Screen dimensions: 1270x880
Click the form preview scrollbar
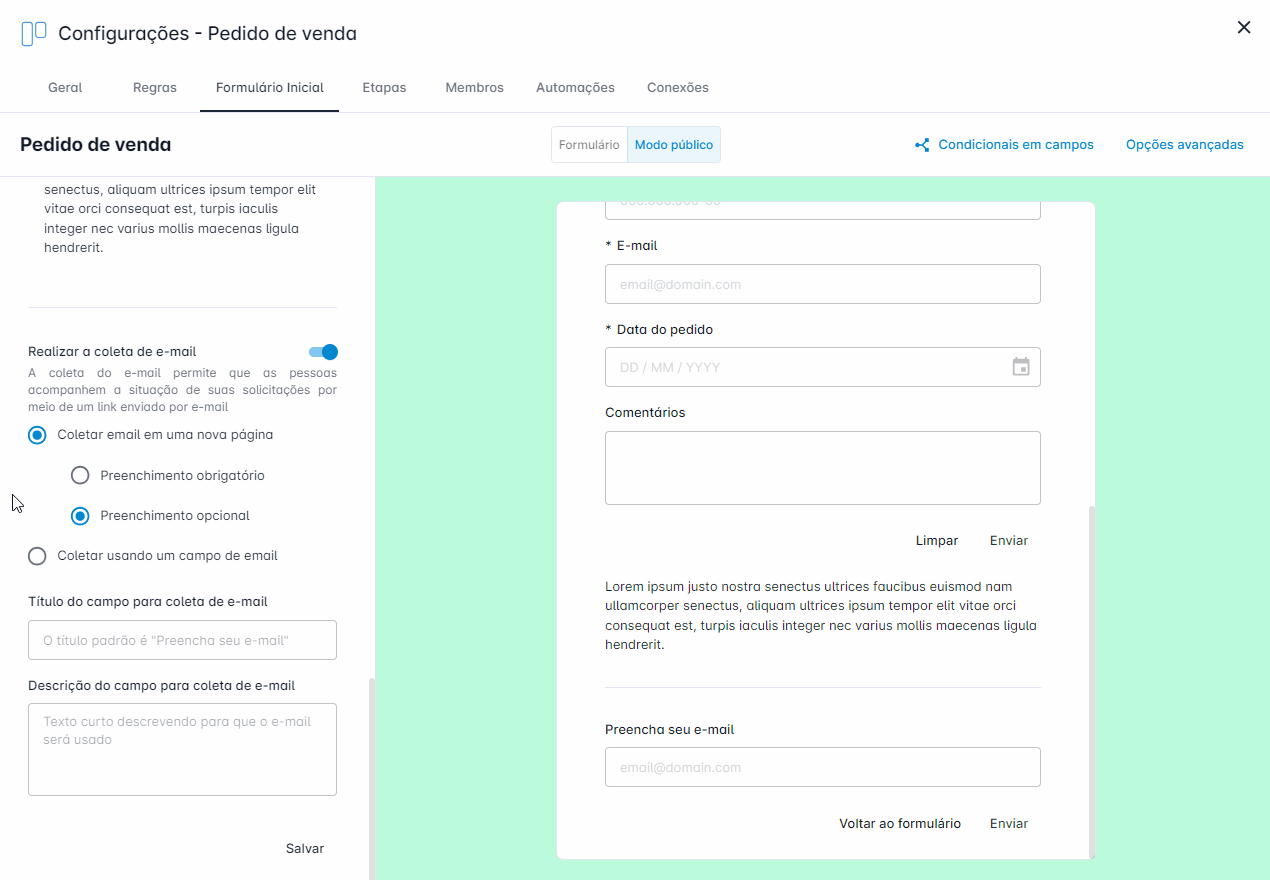[1092, 681]
